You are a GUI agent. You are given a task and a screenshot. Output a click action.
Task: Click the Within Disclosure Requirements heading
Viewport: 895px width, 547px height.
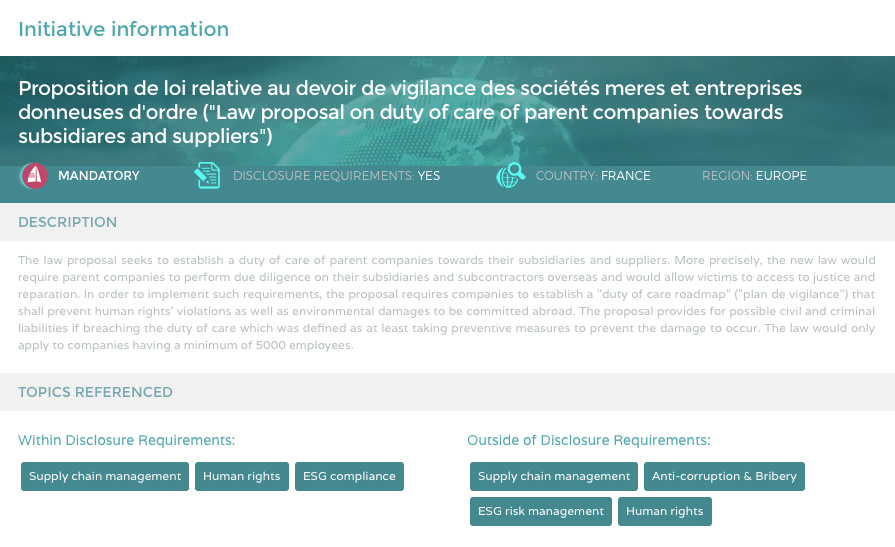(x=127, y=440)
